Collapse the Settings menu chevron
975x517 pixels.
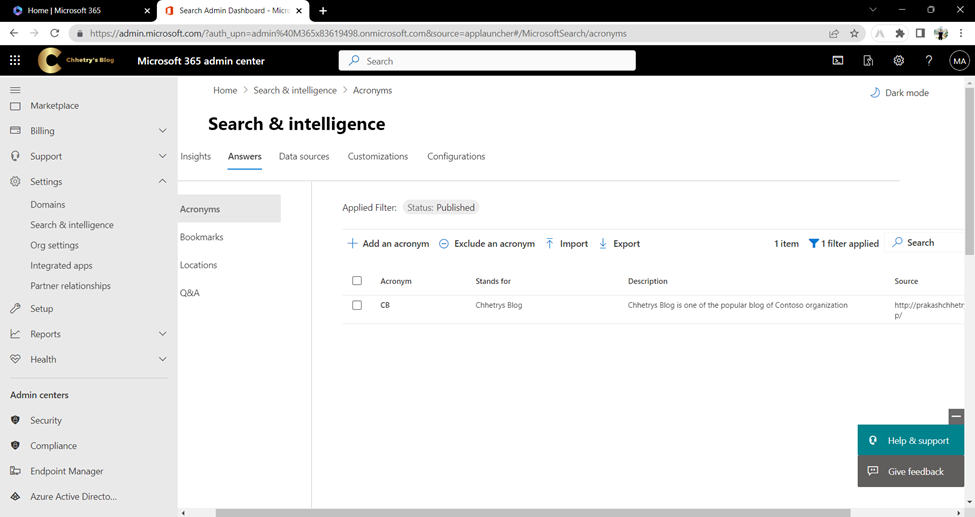click(162, 181)
